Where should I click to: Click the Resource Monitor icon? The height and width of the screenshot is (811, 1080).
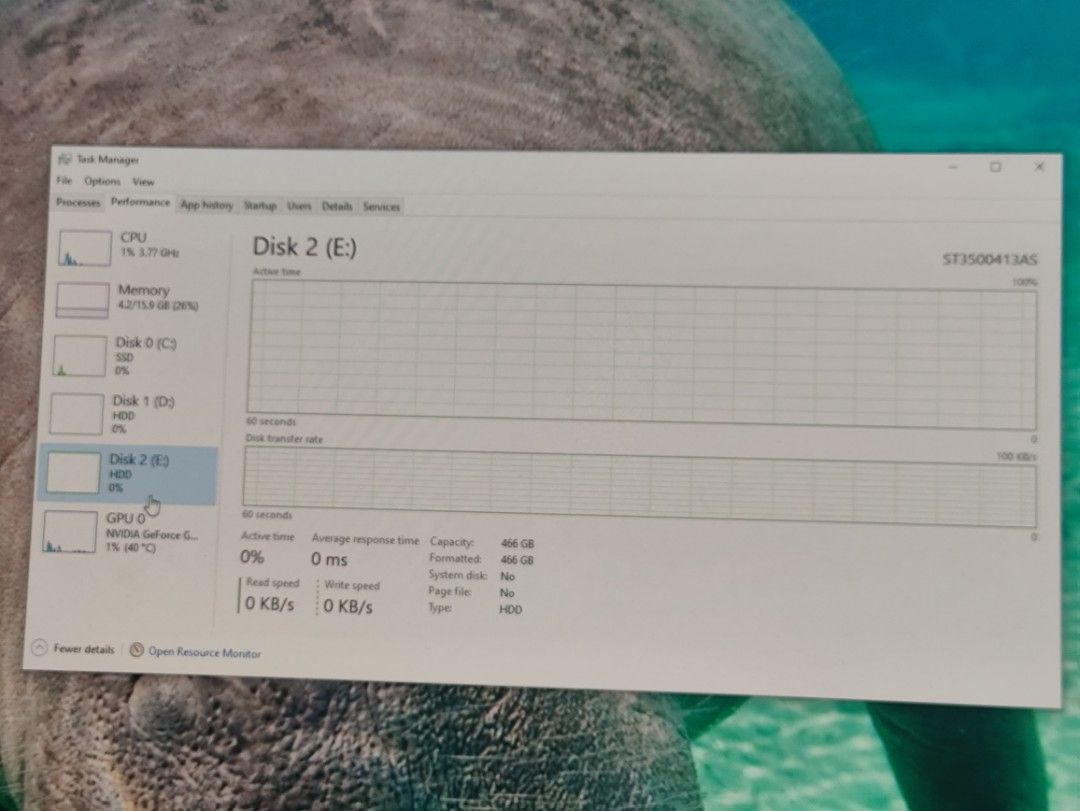click(x=136, y=650)
